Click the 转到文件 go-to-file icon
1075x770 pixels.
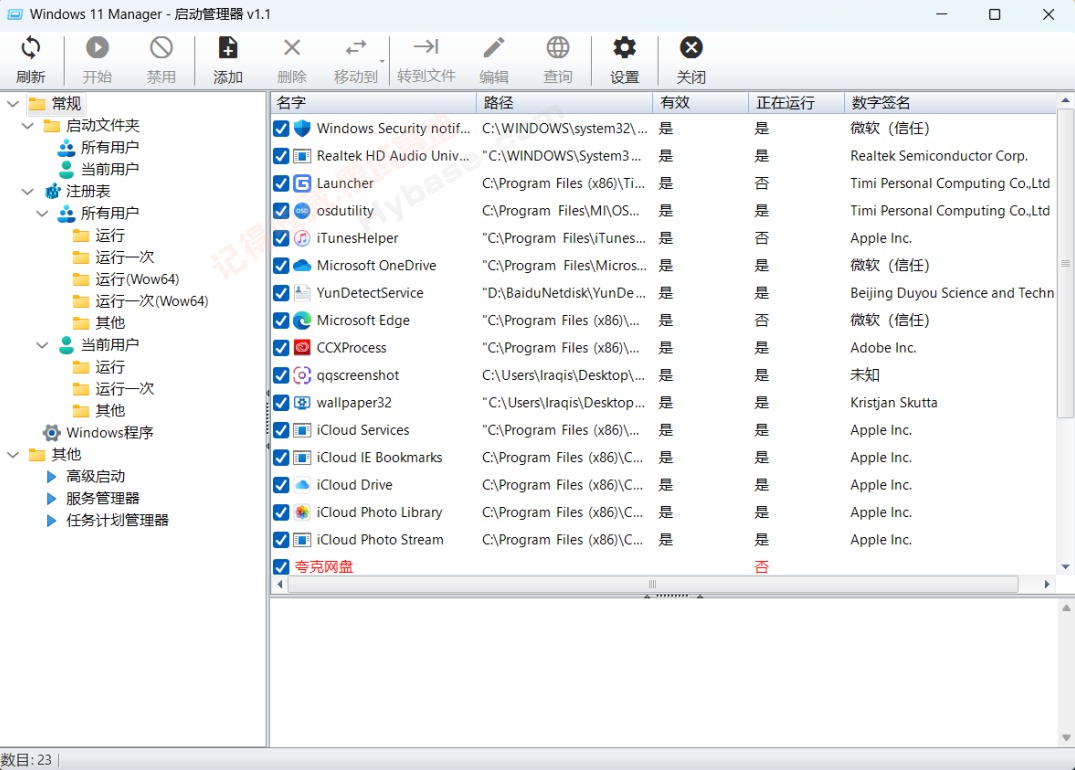pos(426,47)
